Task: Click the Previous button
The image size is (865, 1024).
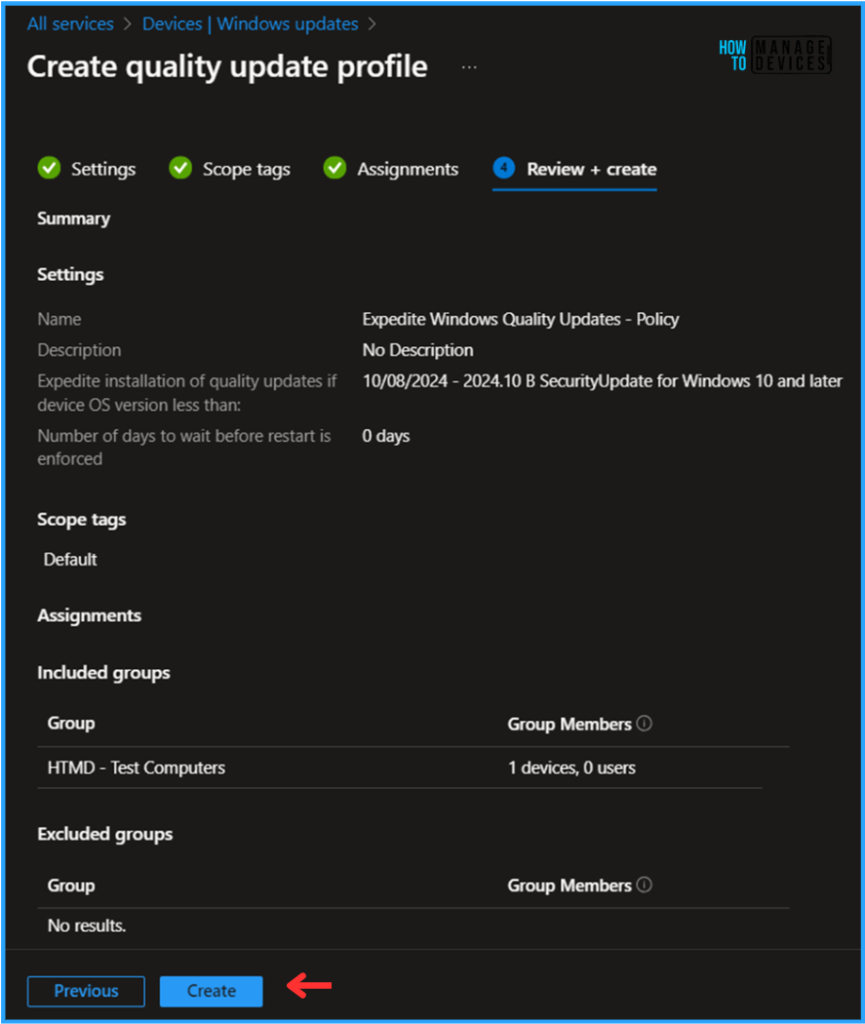Action: pyautogui.click(x=86, y=991)
